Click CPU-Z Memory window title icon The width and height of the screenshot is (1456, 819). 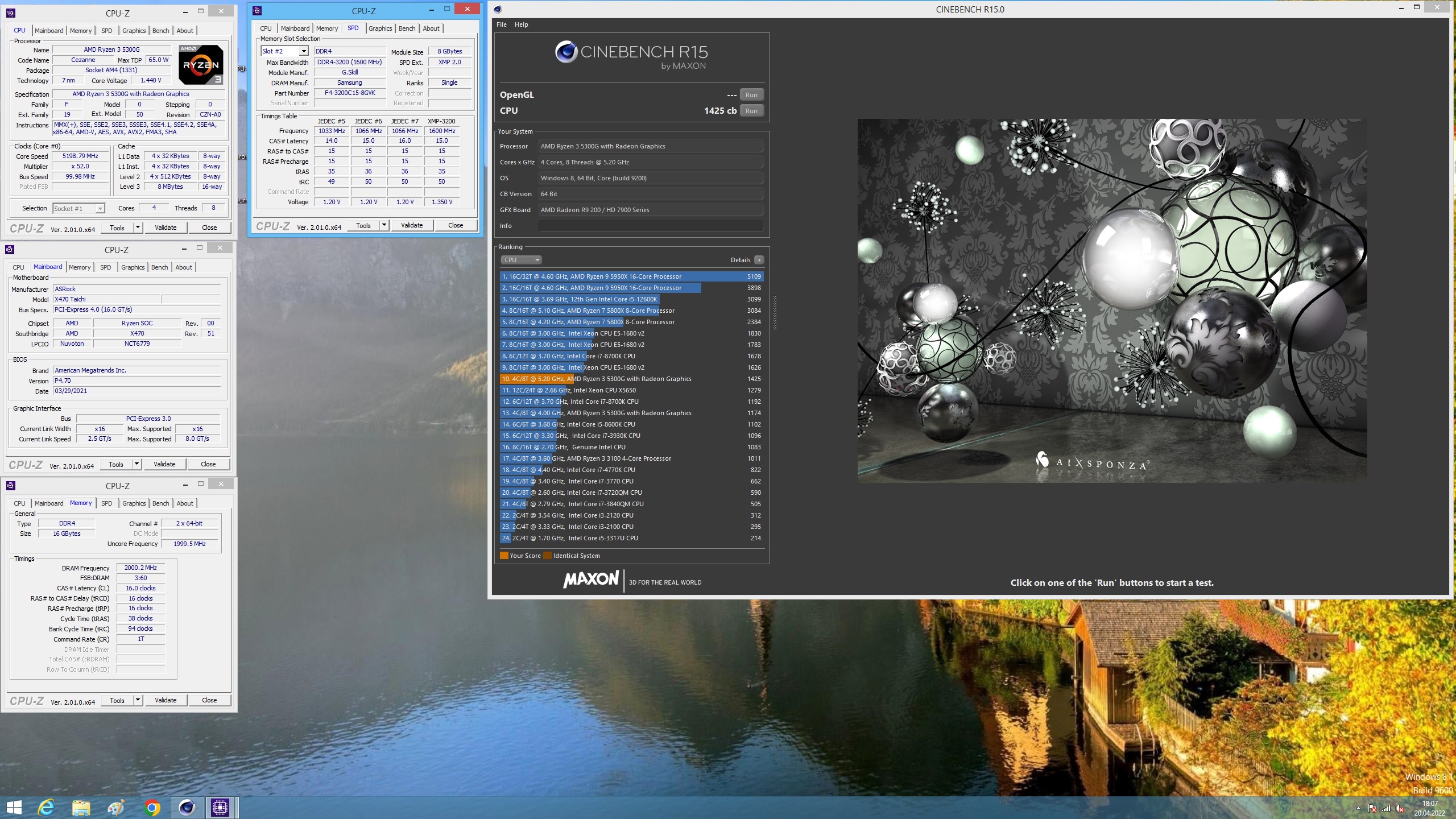click(x=11, y=486)
